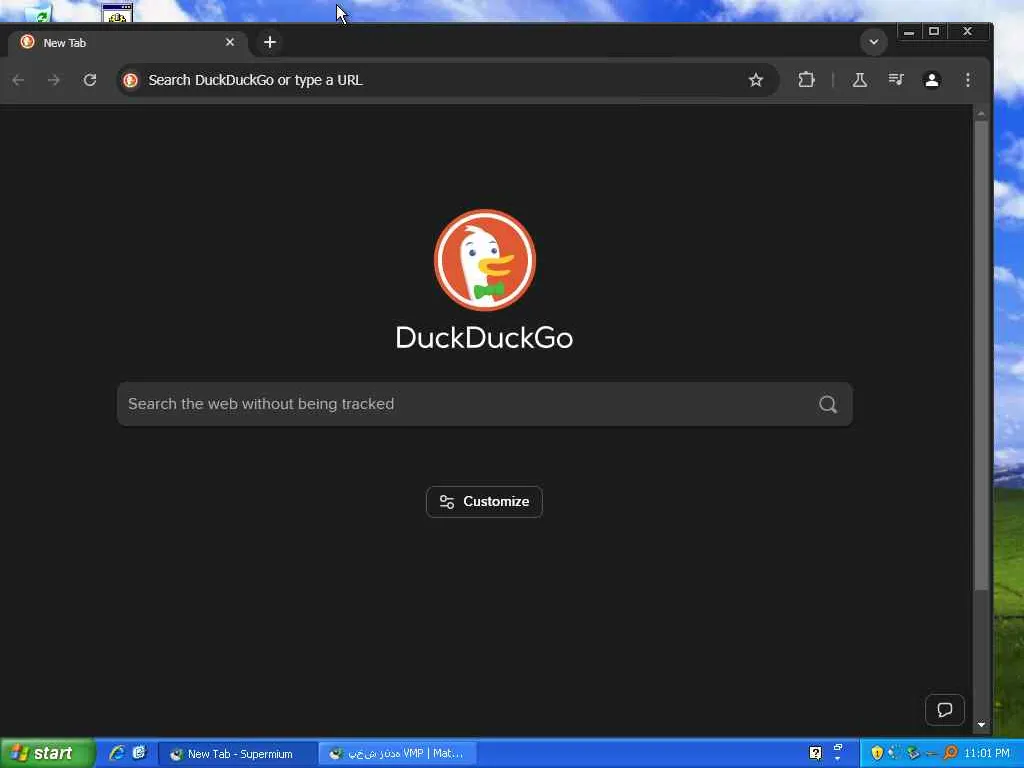
Task: Select the New Tab browser tab
Action: [128, 42]
